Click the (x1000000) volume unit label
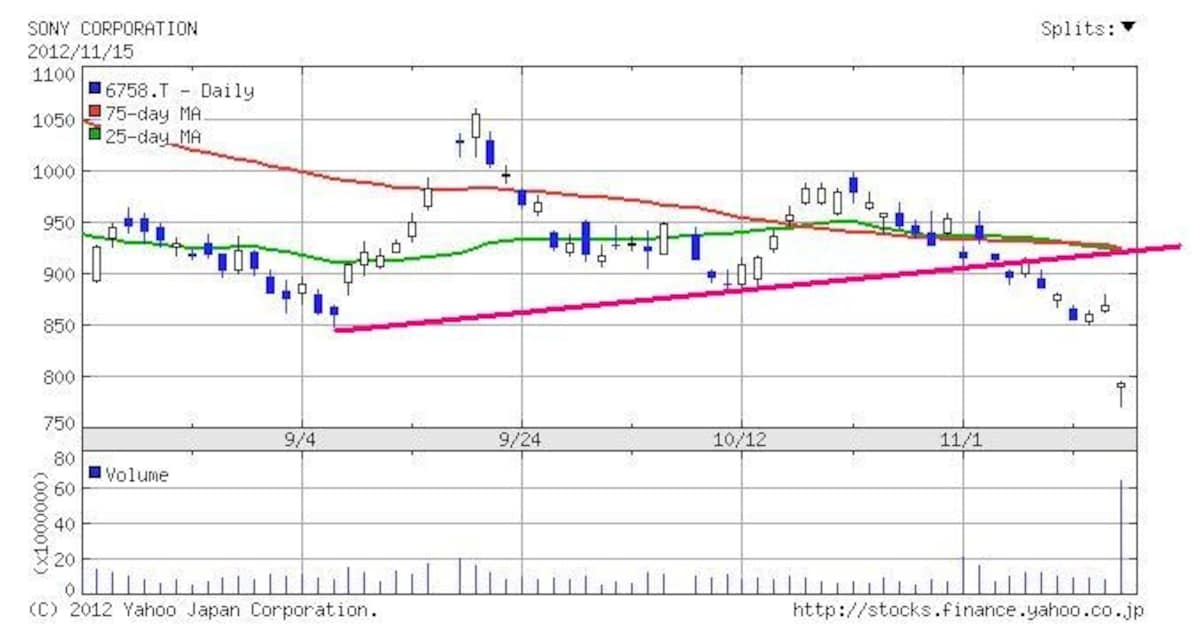The height and width of the screenshot is (643, 1200). (40, 523)
